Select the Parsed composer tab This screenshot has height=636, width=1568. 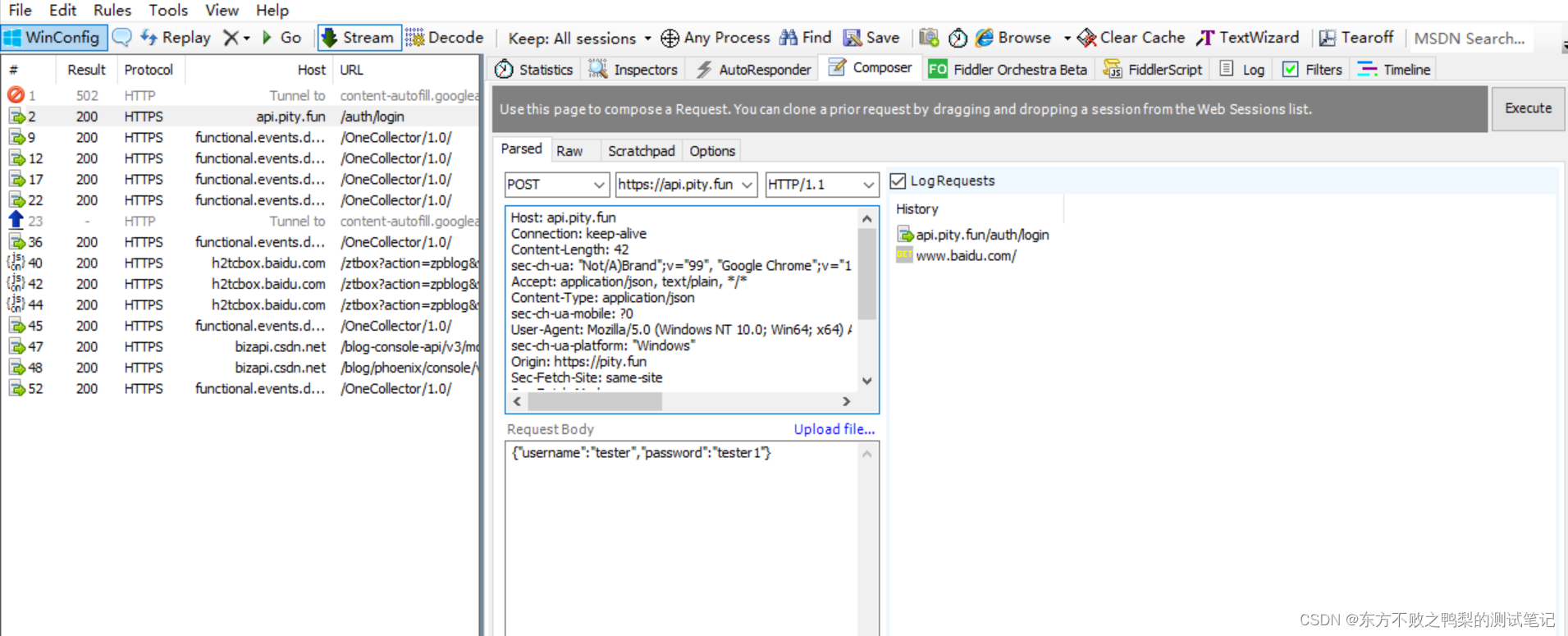tap(522, 149)
